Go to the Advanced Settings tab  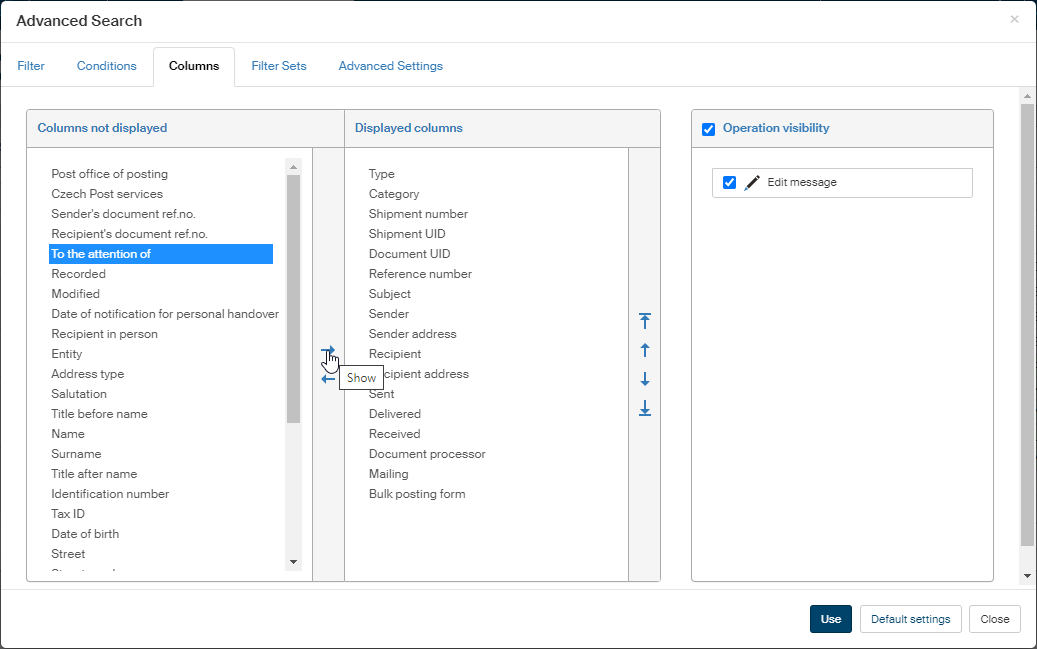[x=390, y=66]
